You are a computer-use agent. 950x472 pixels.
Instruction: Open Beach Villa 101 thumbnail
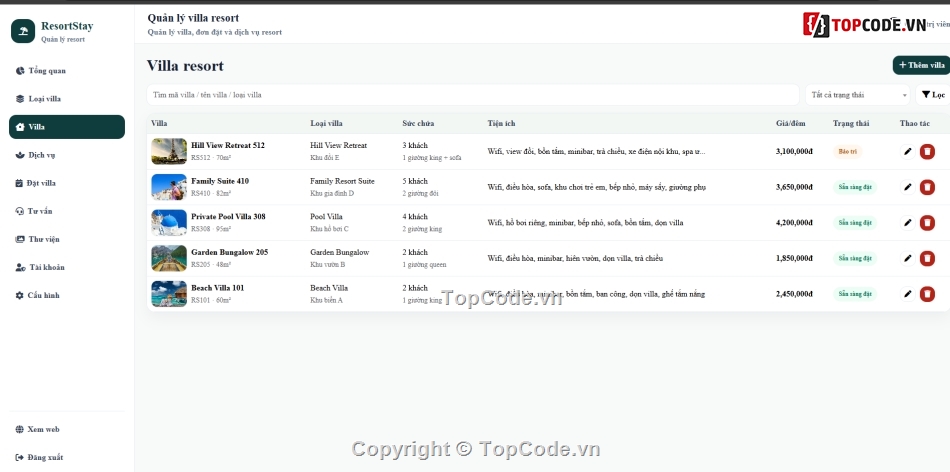169,294
